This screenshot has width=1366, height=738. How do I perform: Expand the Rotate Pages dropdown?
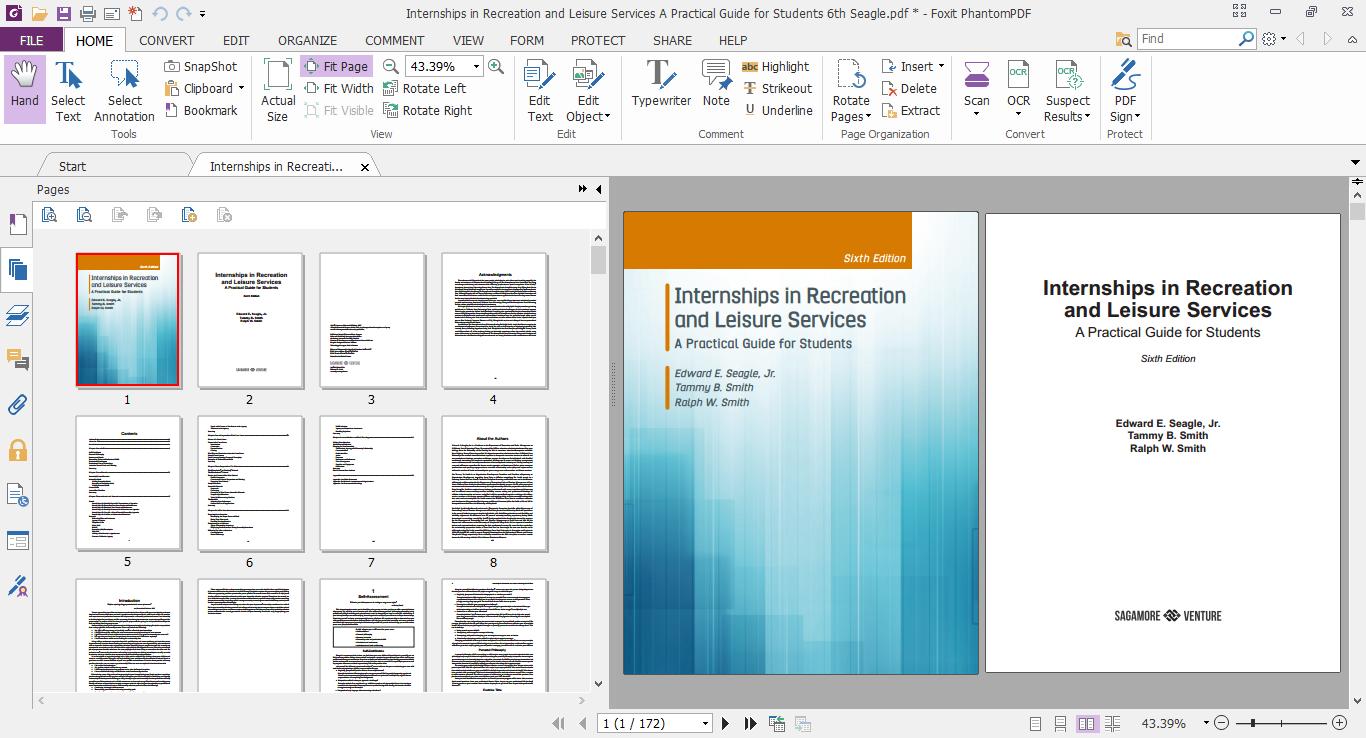(x=868, y=117)
